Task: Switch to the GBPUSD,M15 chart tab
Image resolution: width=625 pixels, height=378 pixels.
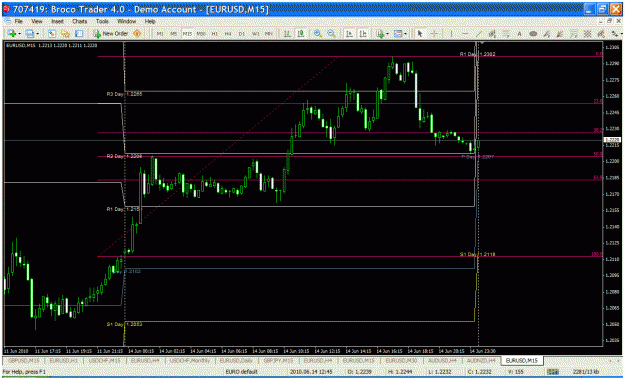Action: (x=24, y=360)
